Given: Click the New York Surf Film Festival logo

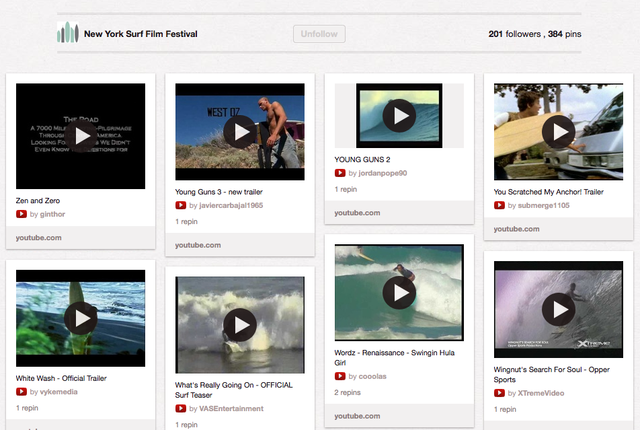Looking at the screenshot, I should tap(68, 33).
